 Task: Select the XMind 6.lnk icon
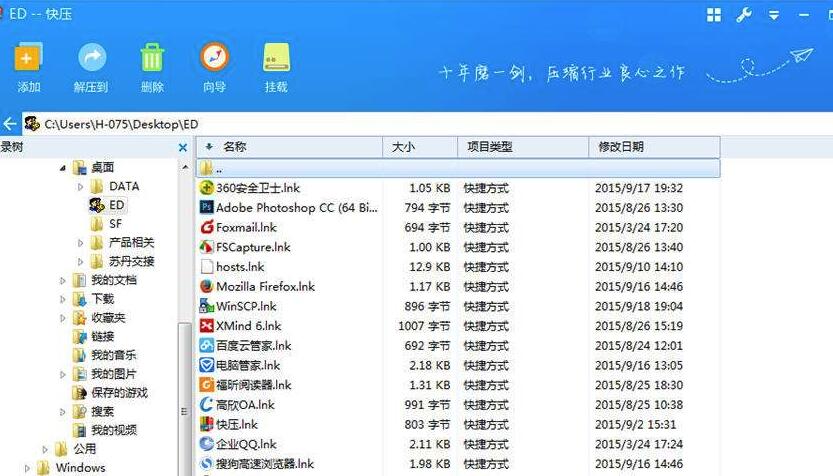point(206,326)
